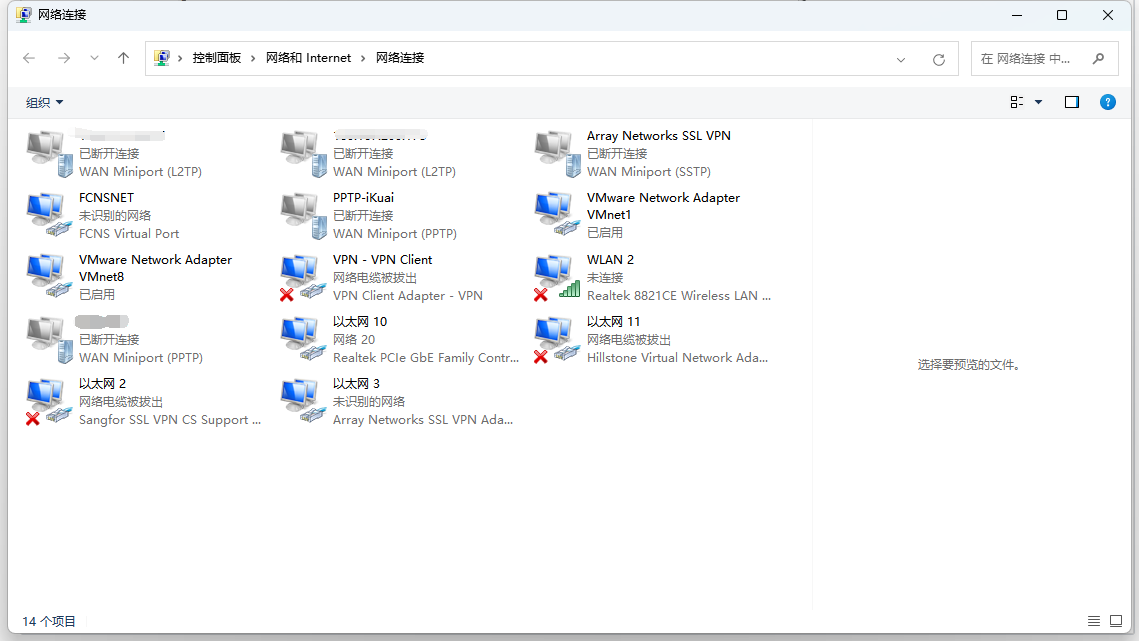
Task: Select 以太网 2 adapter icon
Action: pos(49,401)
